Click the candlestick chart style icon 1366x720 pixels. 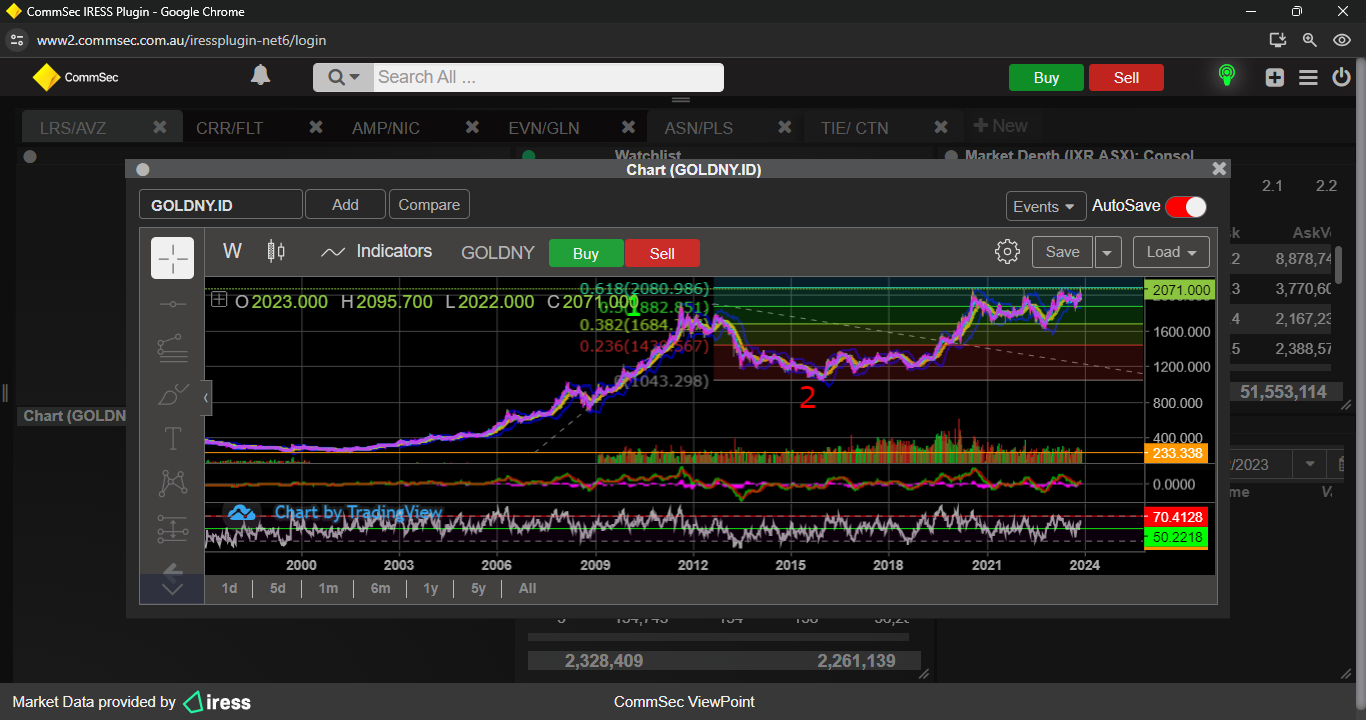[x=277, y=251]
